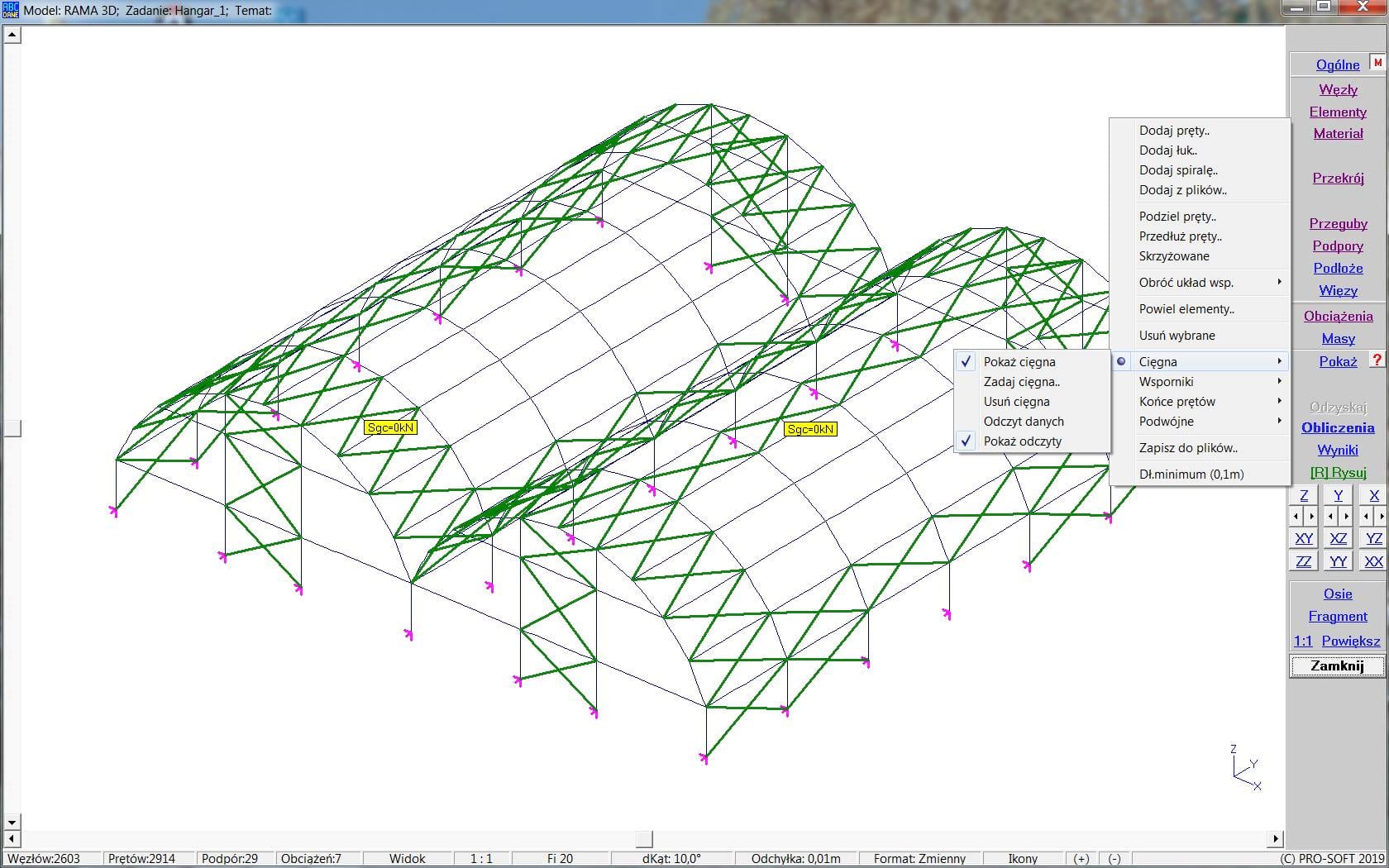Select Zadaj cięgna.. in the submenu
The height and width of the screenshot is (868, 1389).
pyautogui.click(x=1021, y=382)
